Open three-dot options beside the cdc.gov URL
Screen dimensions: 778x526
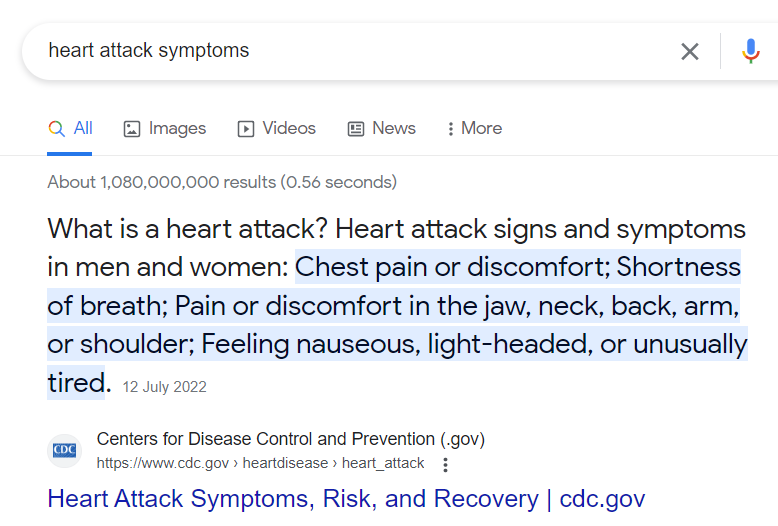tap(445, 464)
